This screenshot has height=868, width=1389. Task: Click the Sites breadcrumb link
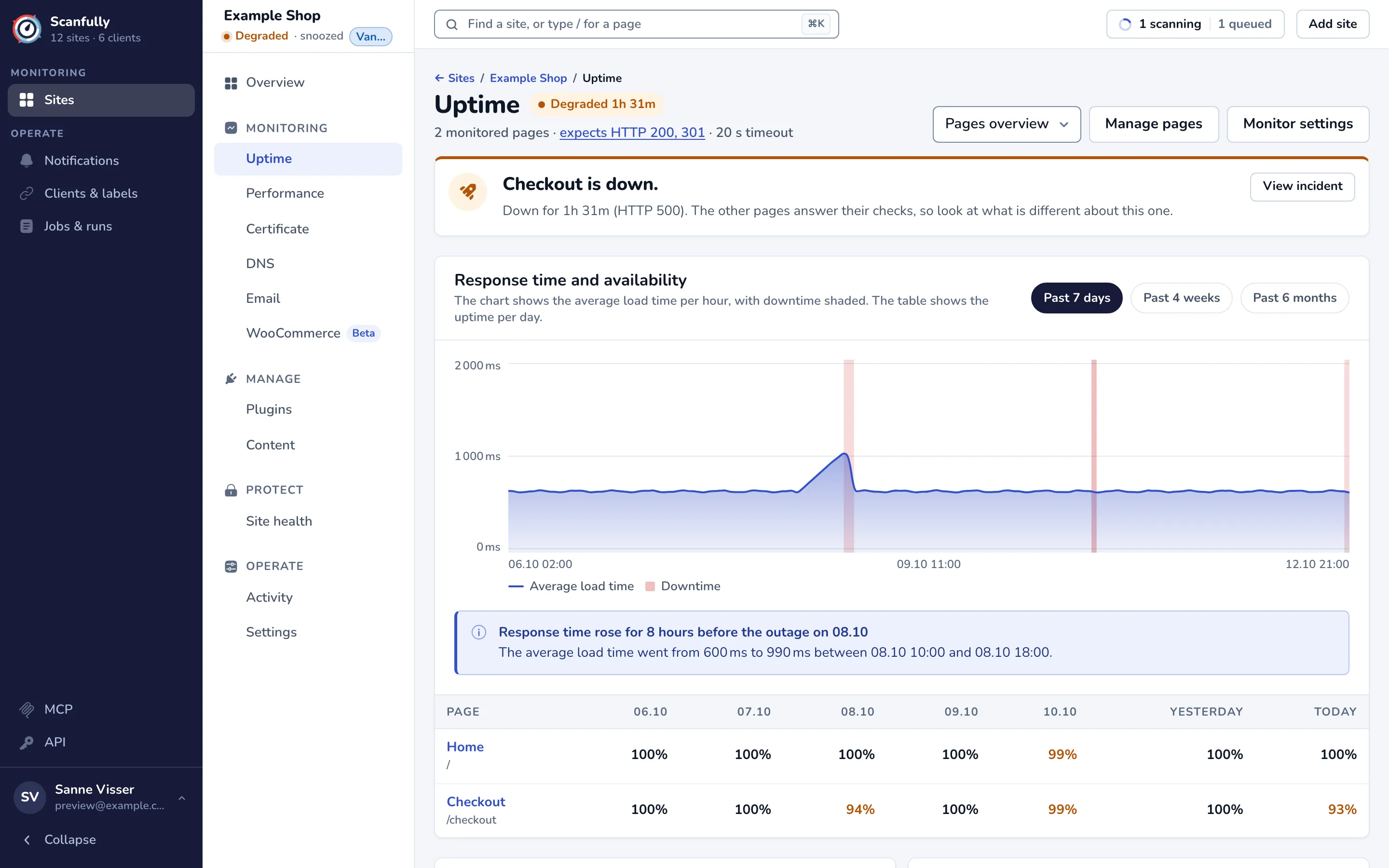[461, 78]
